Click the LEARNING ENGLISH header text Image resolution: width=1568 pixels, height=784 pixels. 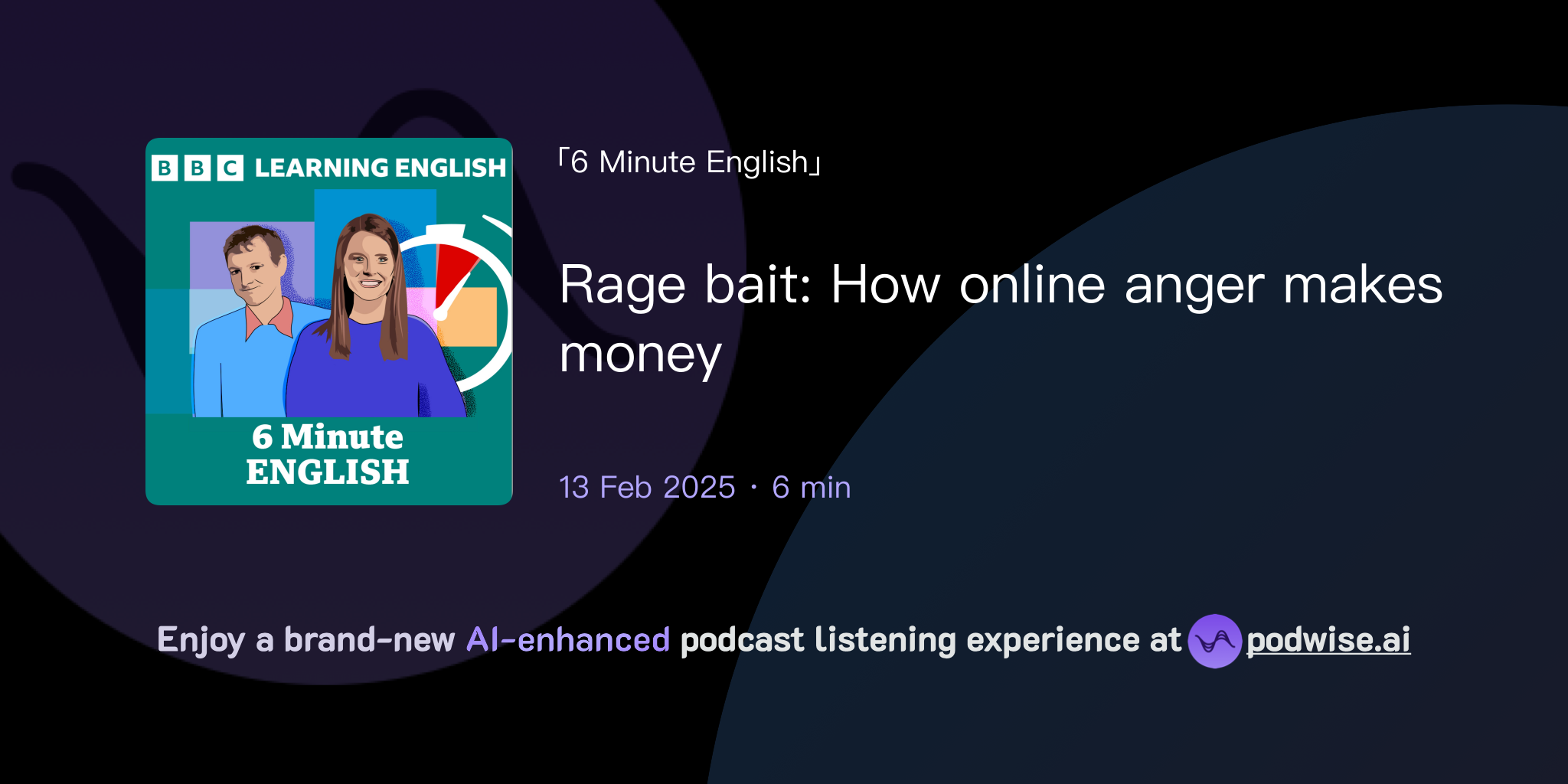(x=381, y=168)
